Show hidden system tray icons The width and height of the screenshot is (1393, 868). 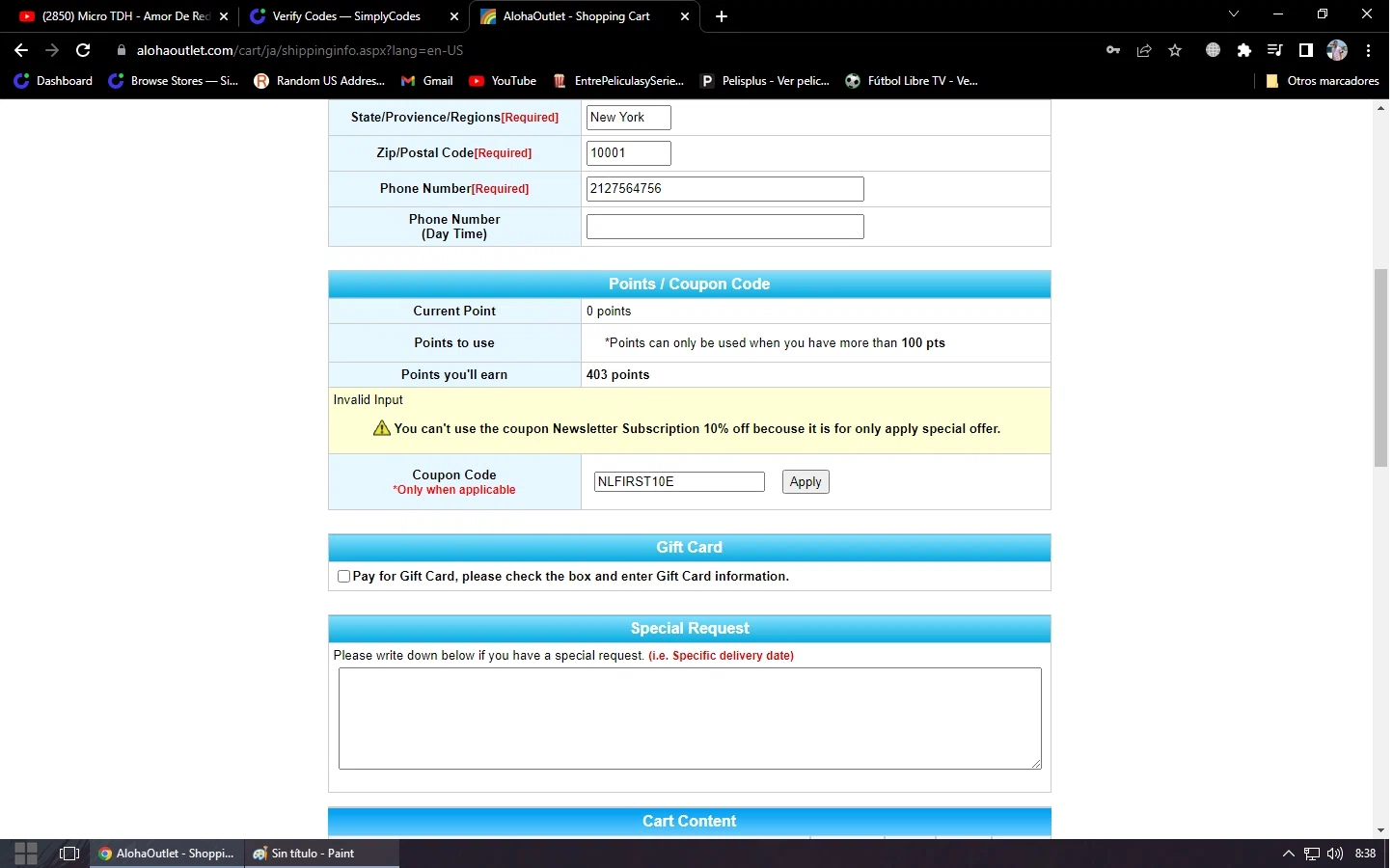(1288, 854)
